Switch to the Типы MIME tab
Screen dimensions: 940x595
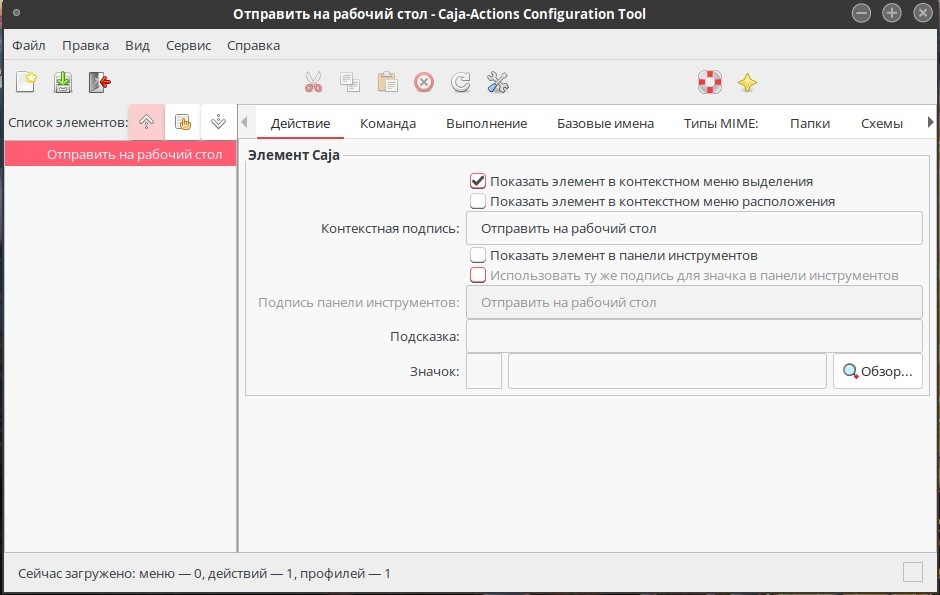click(721, 123)
